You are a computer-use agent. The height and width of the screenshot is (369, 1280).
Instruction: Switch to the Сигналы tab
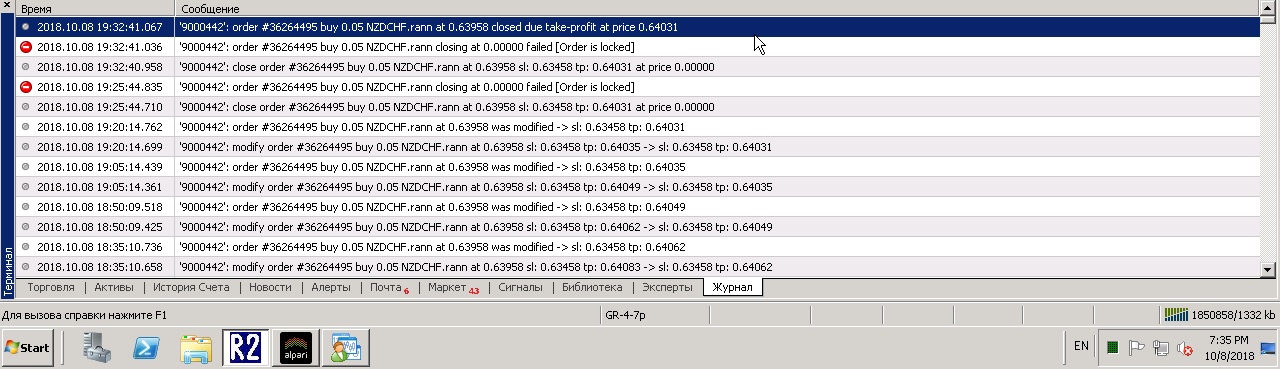520,287
